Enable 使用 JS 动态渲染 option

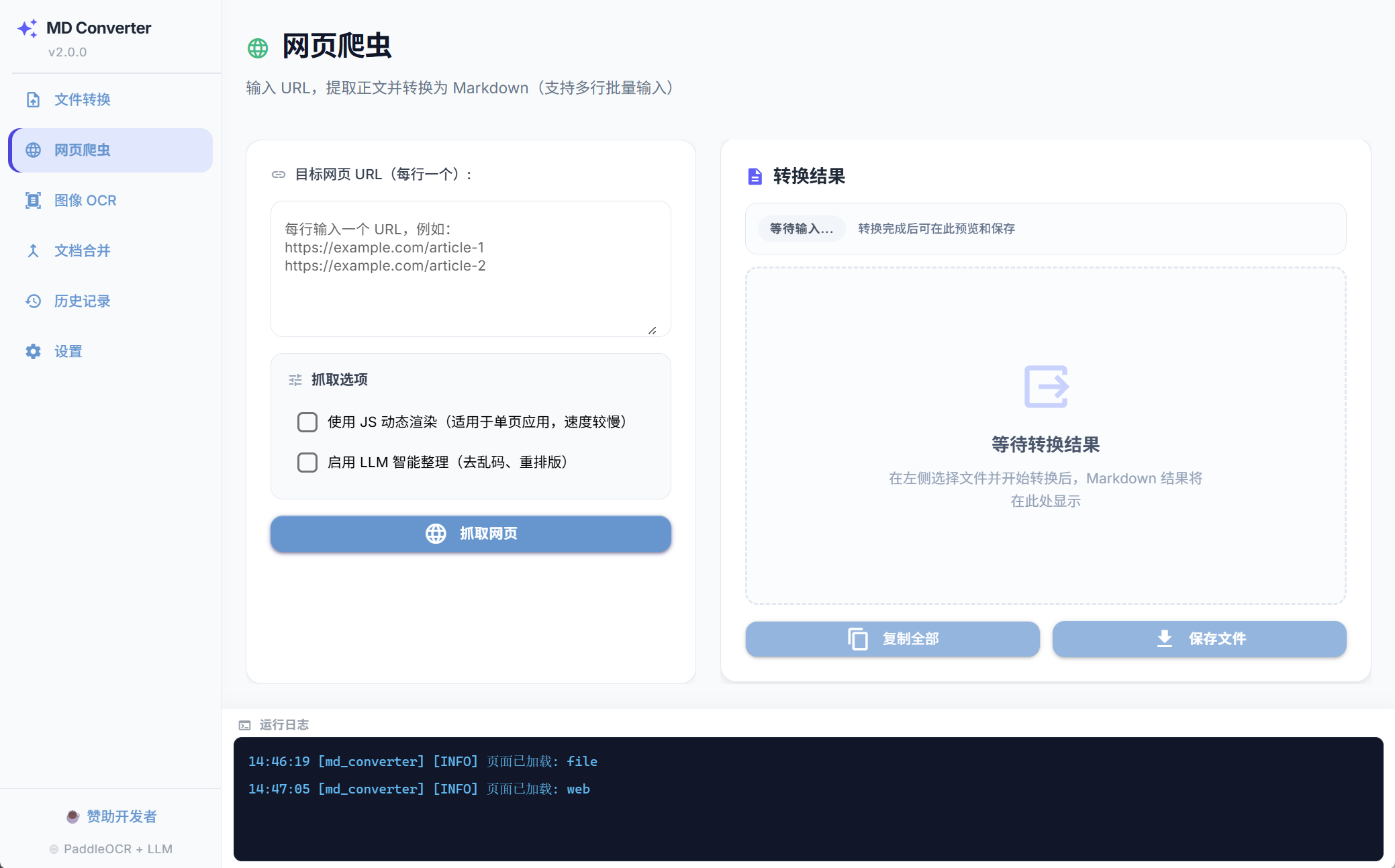pyautogui.click(x=307, y=422)
